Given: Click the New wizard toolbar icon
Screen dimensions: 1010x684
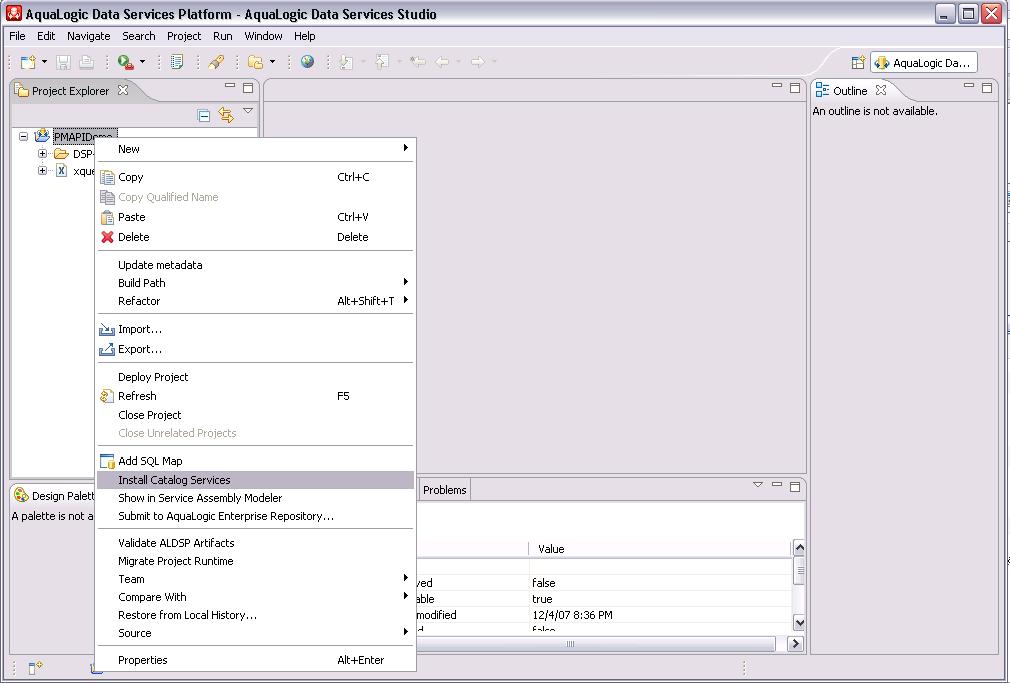Looking at the screenshot, I should coord(29,62).
